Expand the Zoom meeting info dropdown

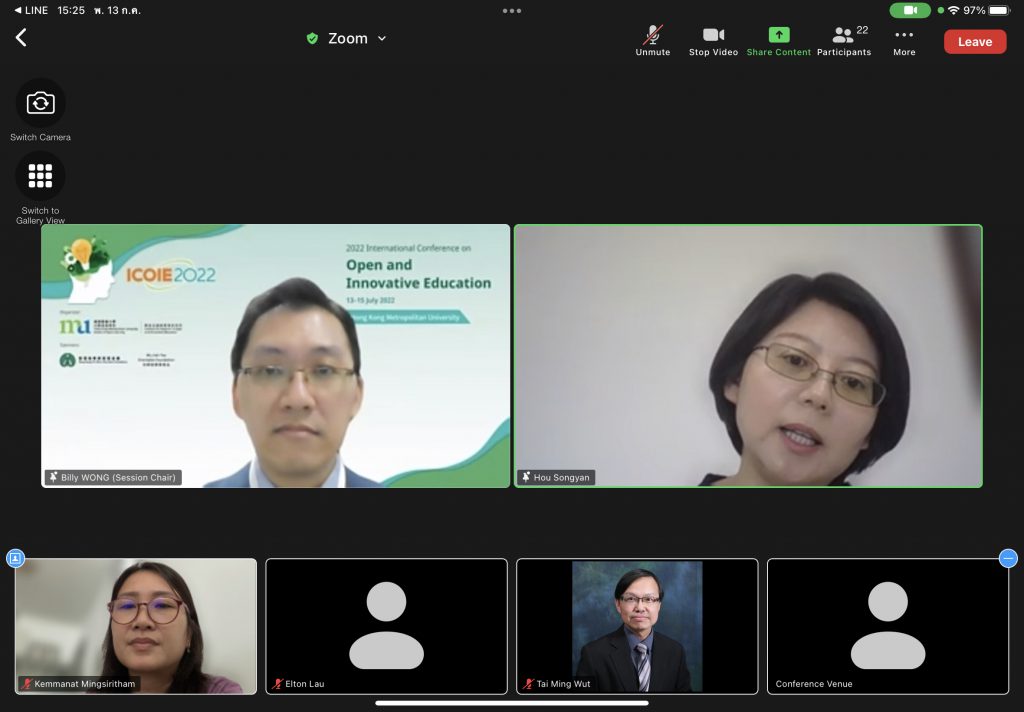point(381,39)
